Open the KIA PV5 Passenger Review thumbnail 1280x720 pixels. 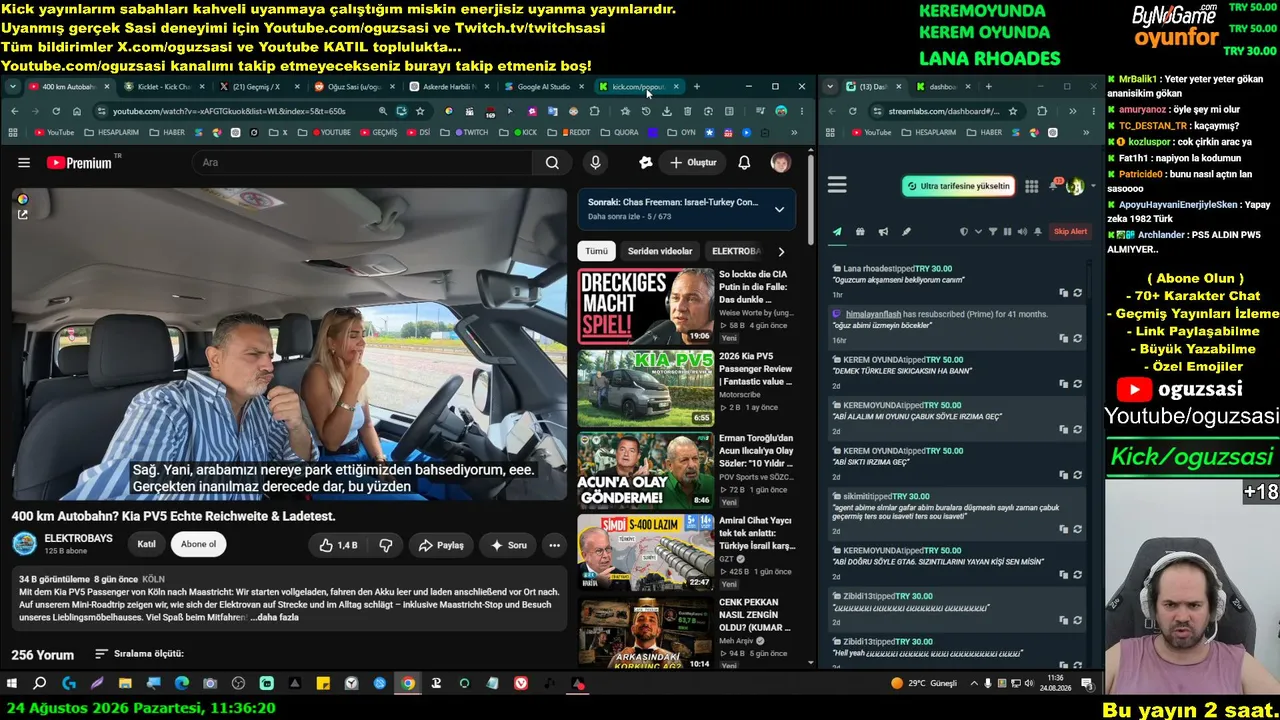click(645, 389)
